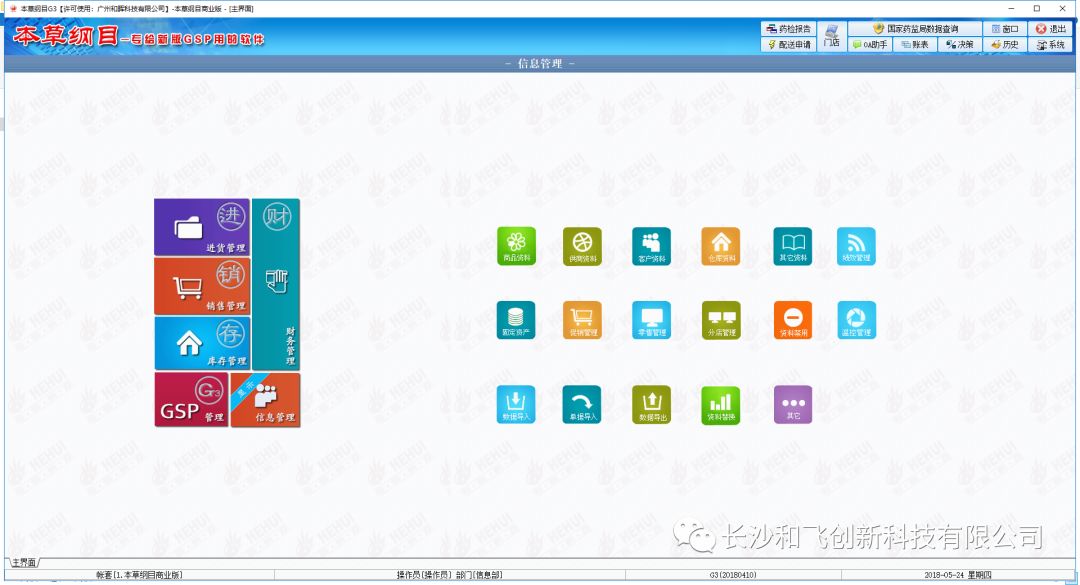Open the 其它资料 book icon

(x=793, y=246)
